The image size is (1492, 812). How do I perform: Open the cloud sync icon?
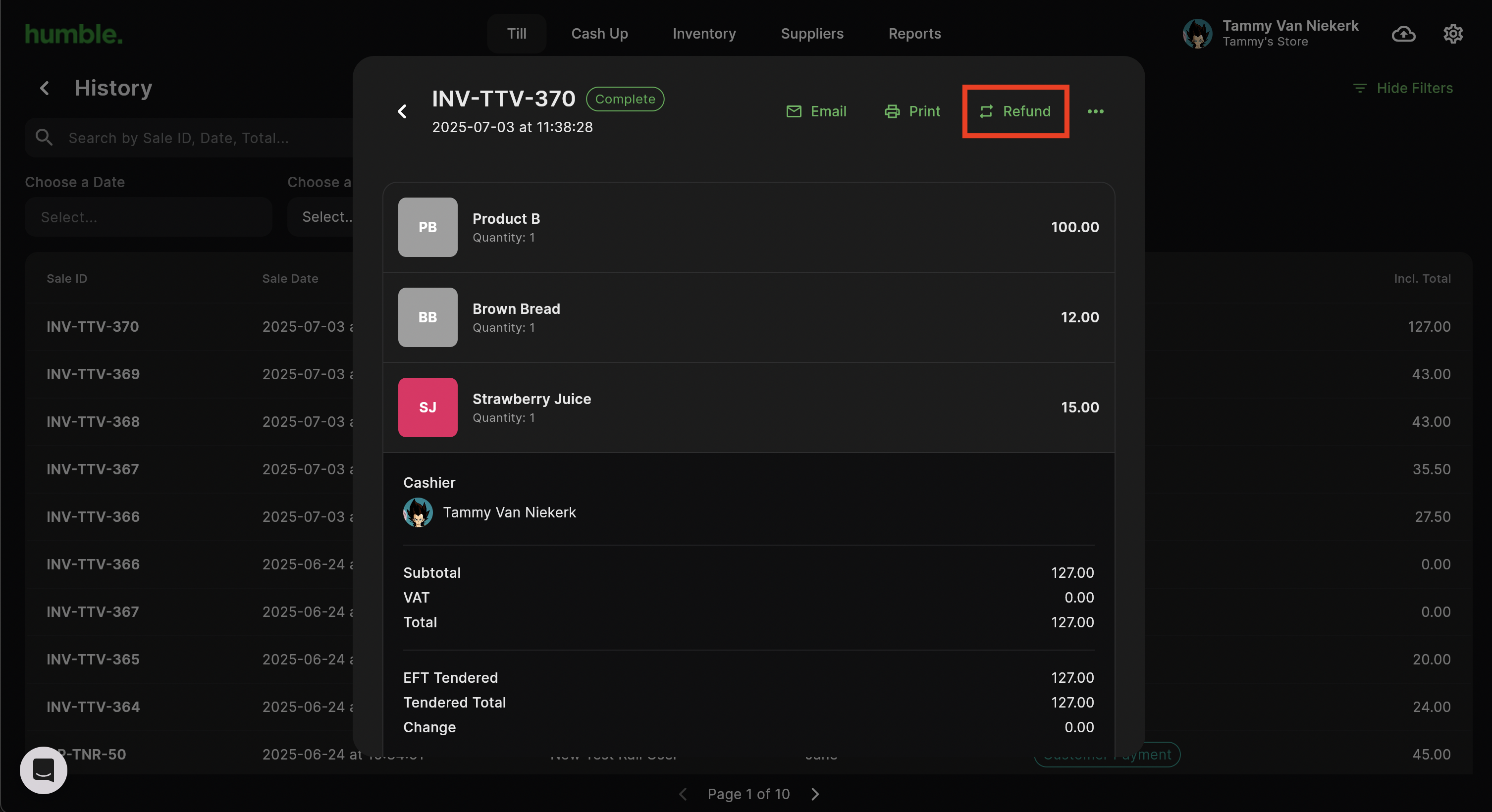pos(1403,34)
